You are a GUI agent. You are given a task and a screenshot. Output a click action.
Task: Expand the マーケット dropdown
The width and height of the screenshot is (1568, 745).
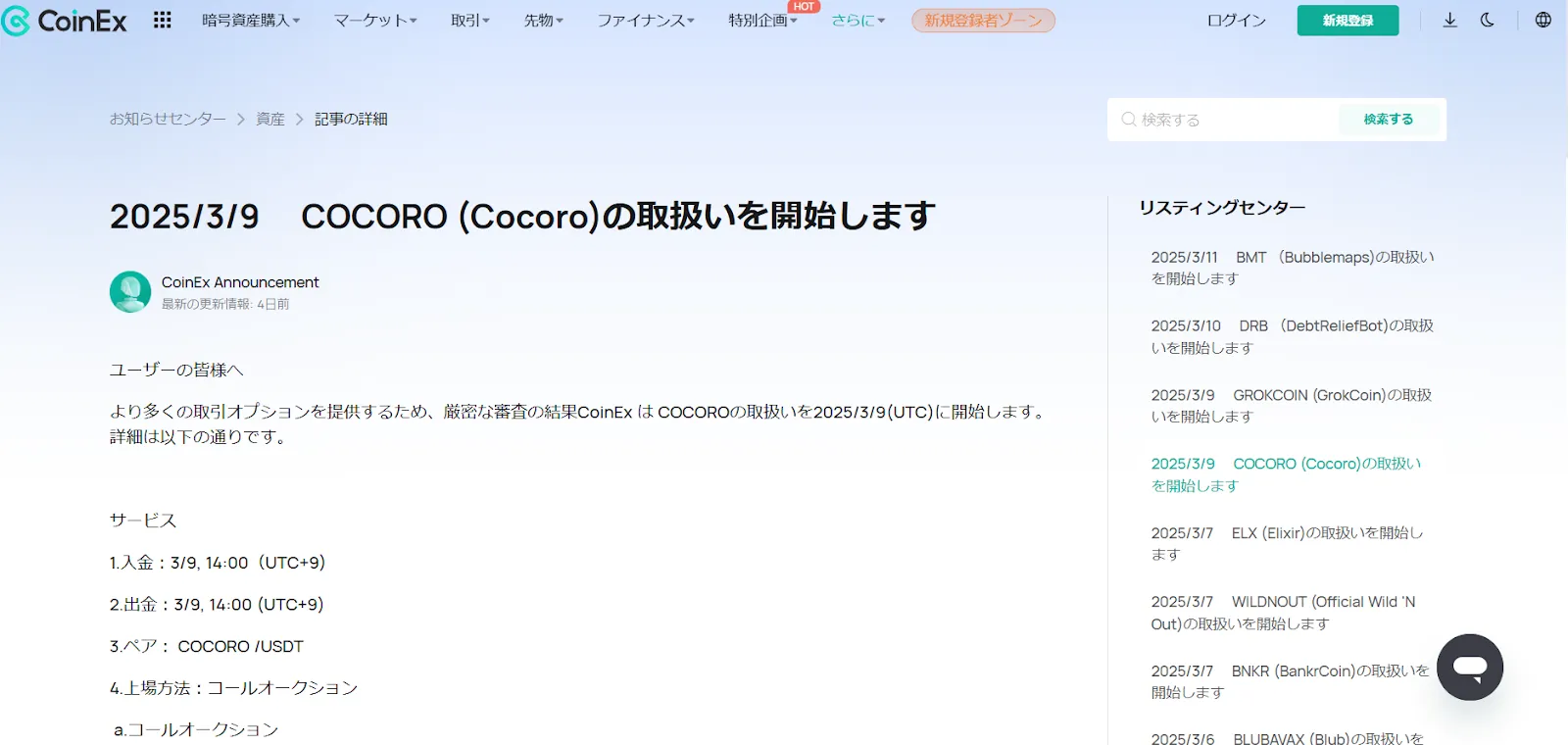coord(375,21)
